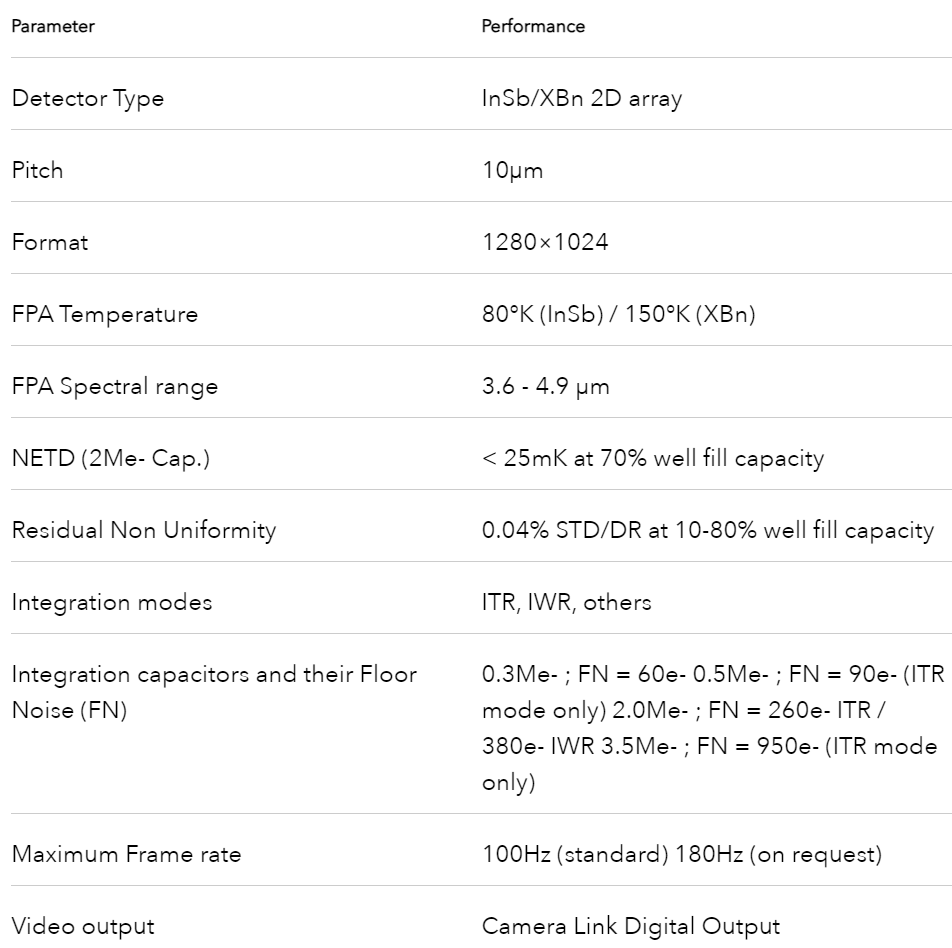Select the FPA Temperature label
The height and width of the screenshot is (948, 952).
(104, 315)
